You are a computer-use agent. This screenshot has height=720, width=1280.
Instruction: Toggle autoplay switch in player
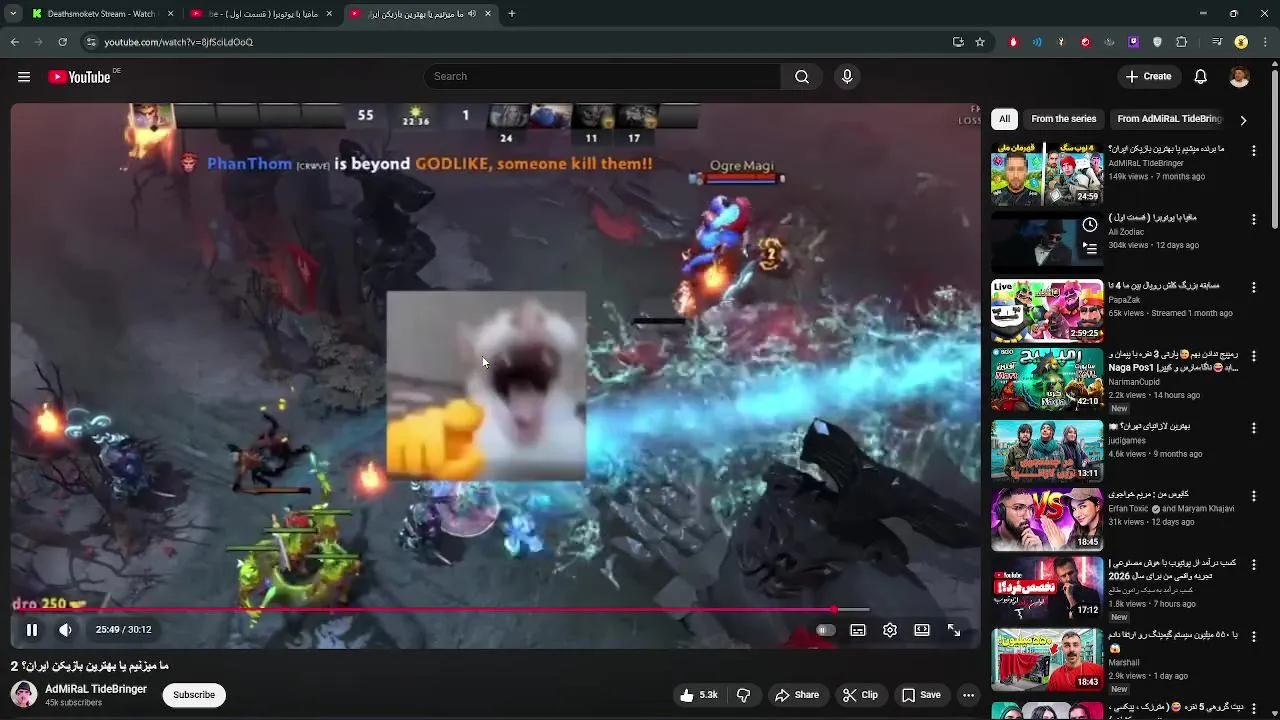click(825, 630)
